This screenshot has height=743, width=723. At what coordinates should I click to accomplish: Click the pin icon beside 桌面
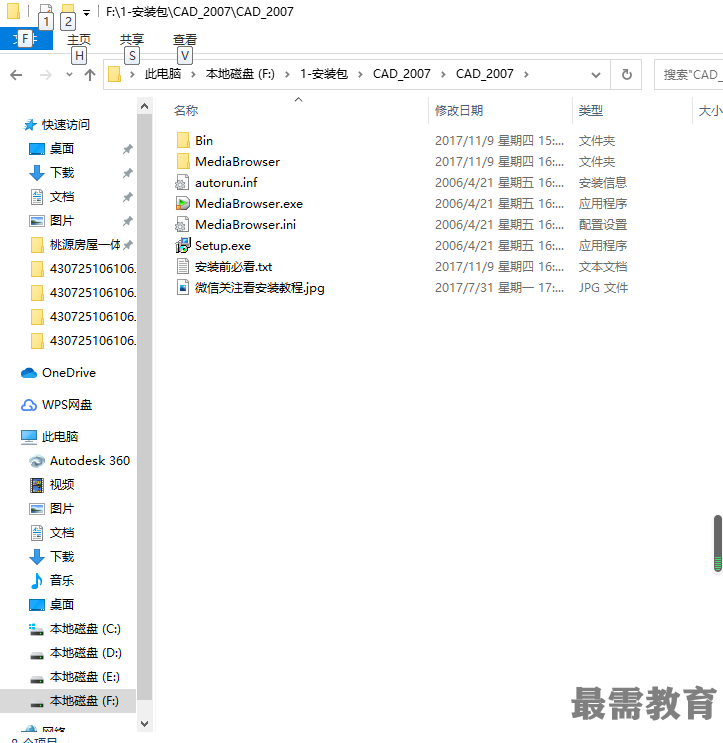[x=127, y=149]
